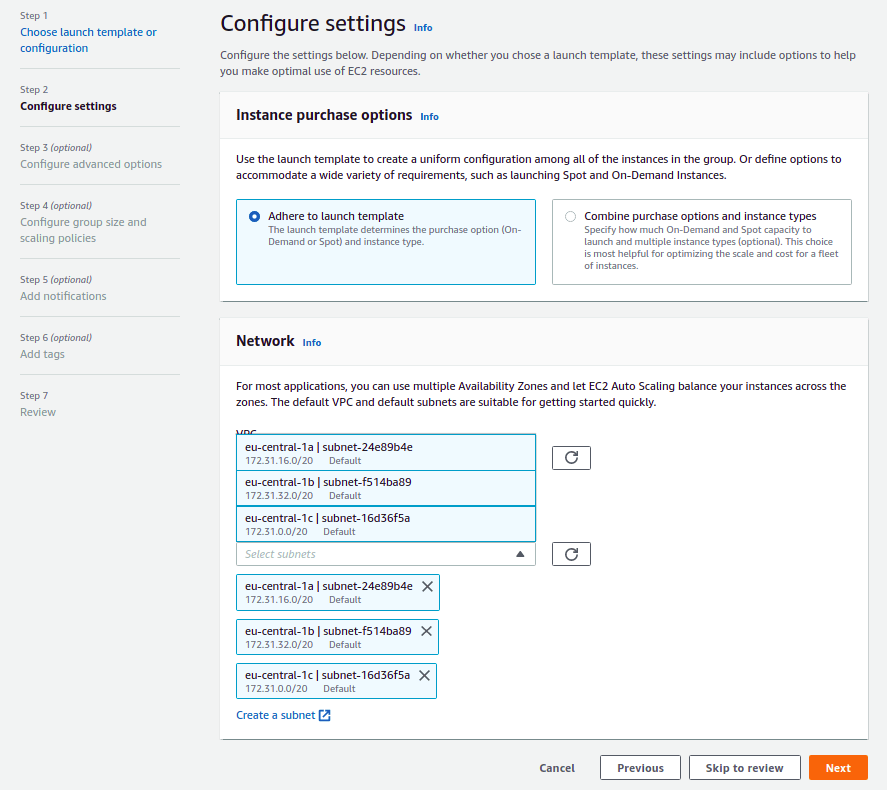Screen dimensions: 887x790
Task: Select Combine purchase options and instance types
Action: (x=570, y=216)
